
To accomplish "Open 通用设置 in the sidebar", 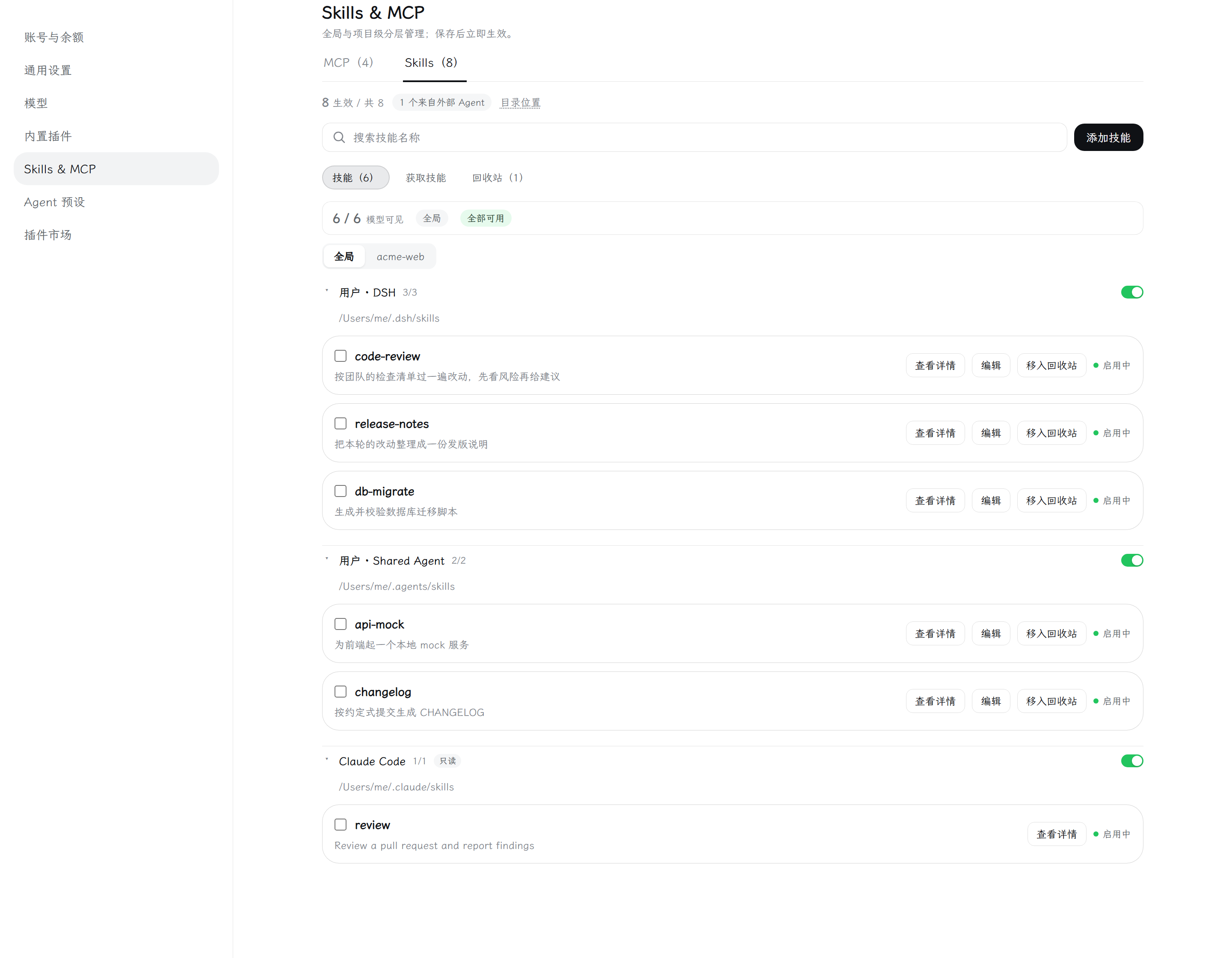I will coord(116,70).
